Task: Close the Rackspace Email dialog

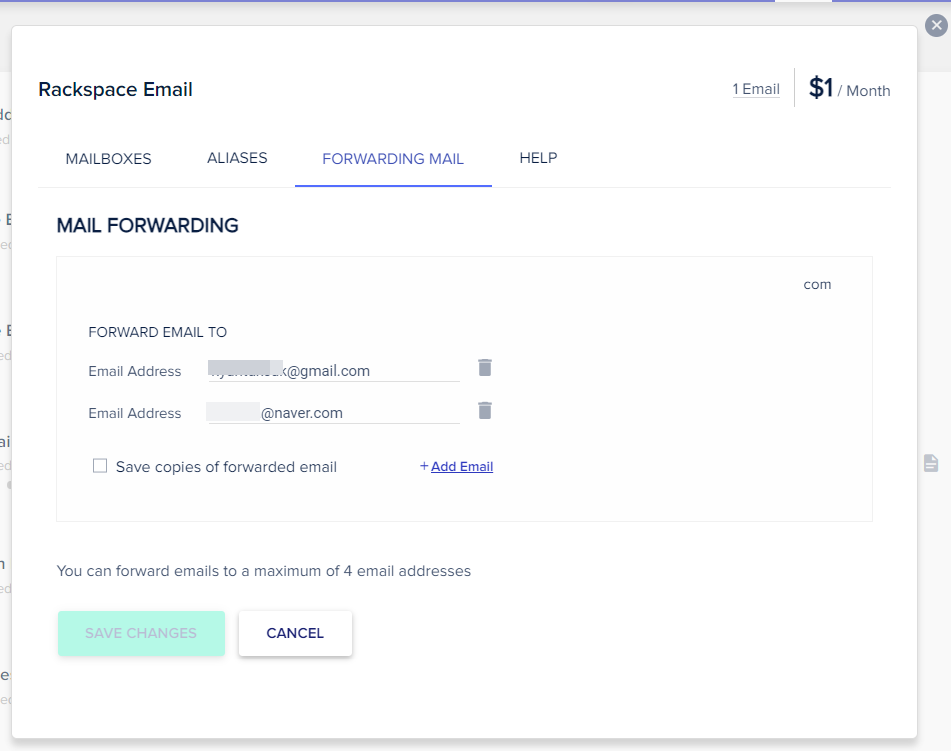Action: tap(936, 25)
